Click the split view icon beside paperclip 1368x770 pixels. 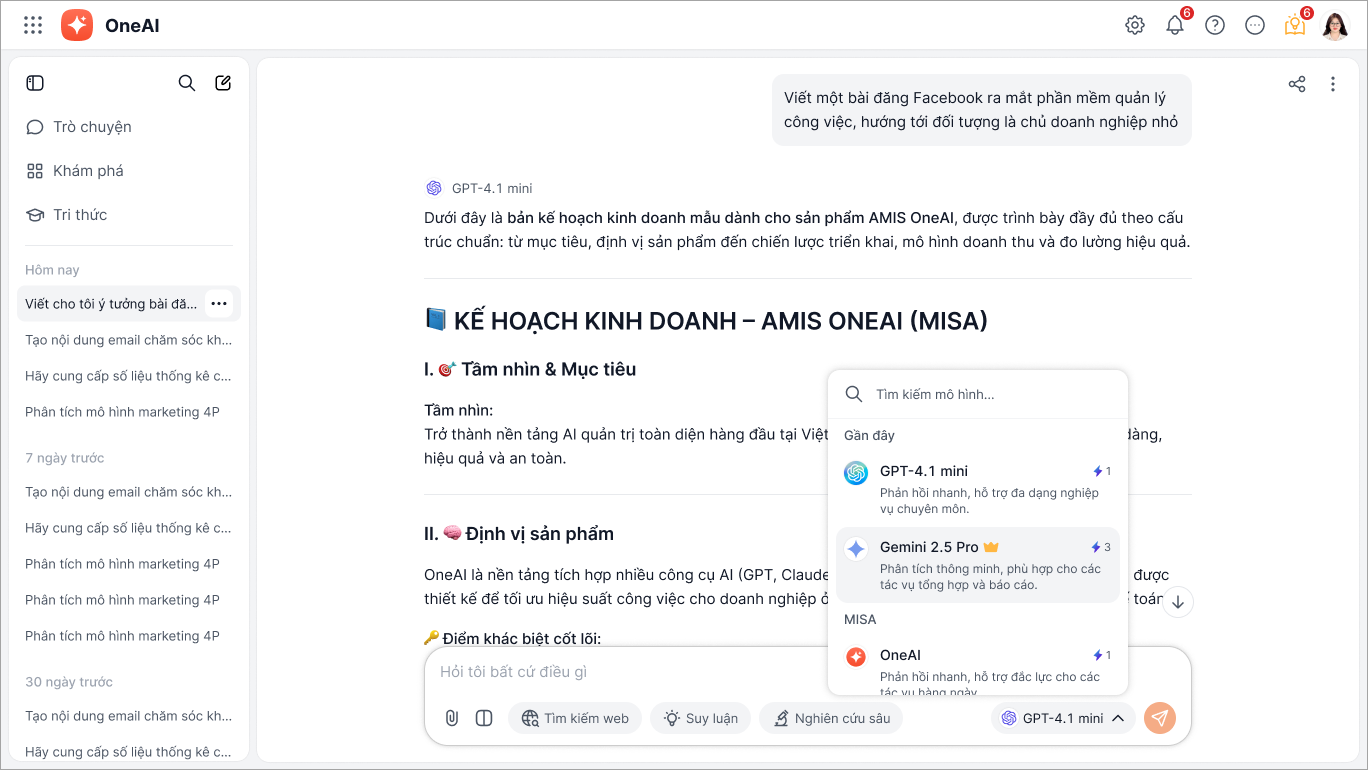click(484, 718)
